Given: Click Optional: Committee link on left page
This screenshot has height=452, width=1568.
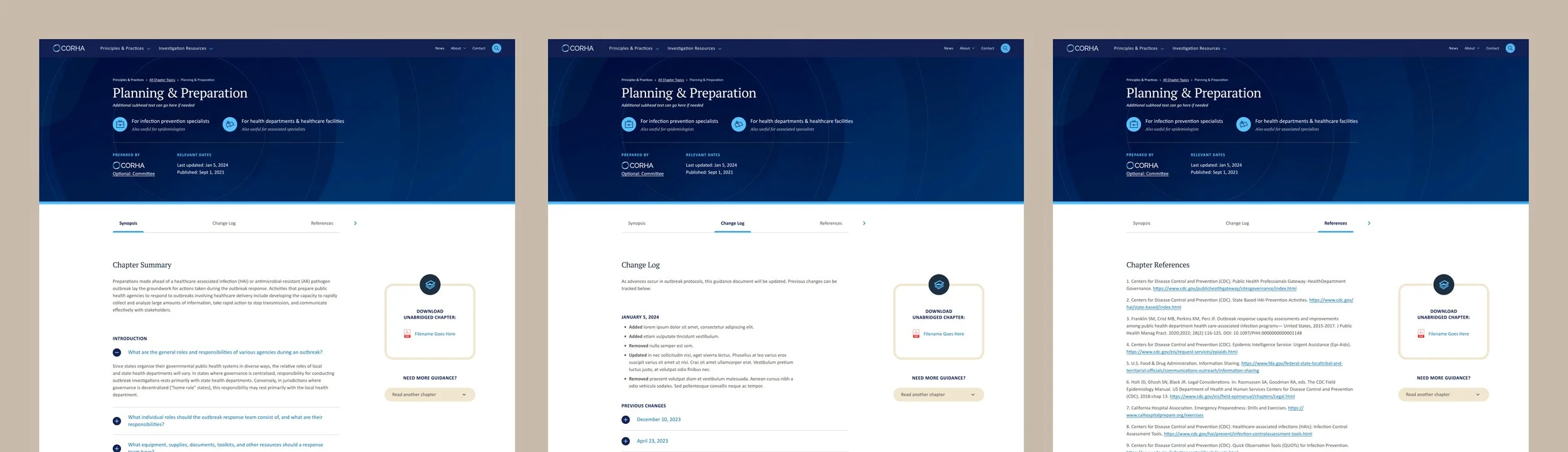Looking at the screenshot, I should [134, 174].
